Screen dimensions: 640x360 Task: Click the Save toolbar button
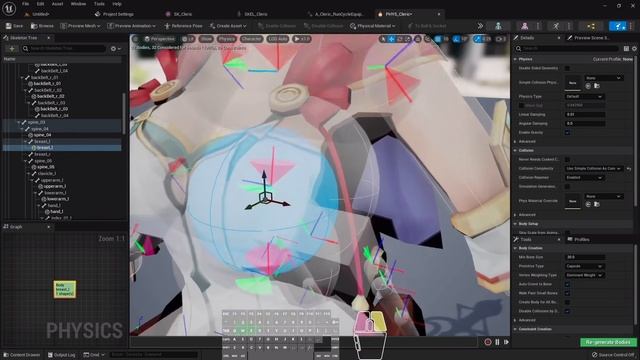point(14,26)
